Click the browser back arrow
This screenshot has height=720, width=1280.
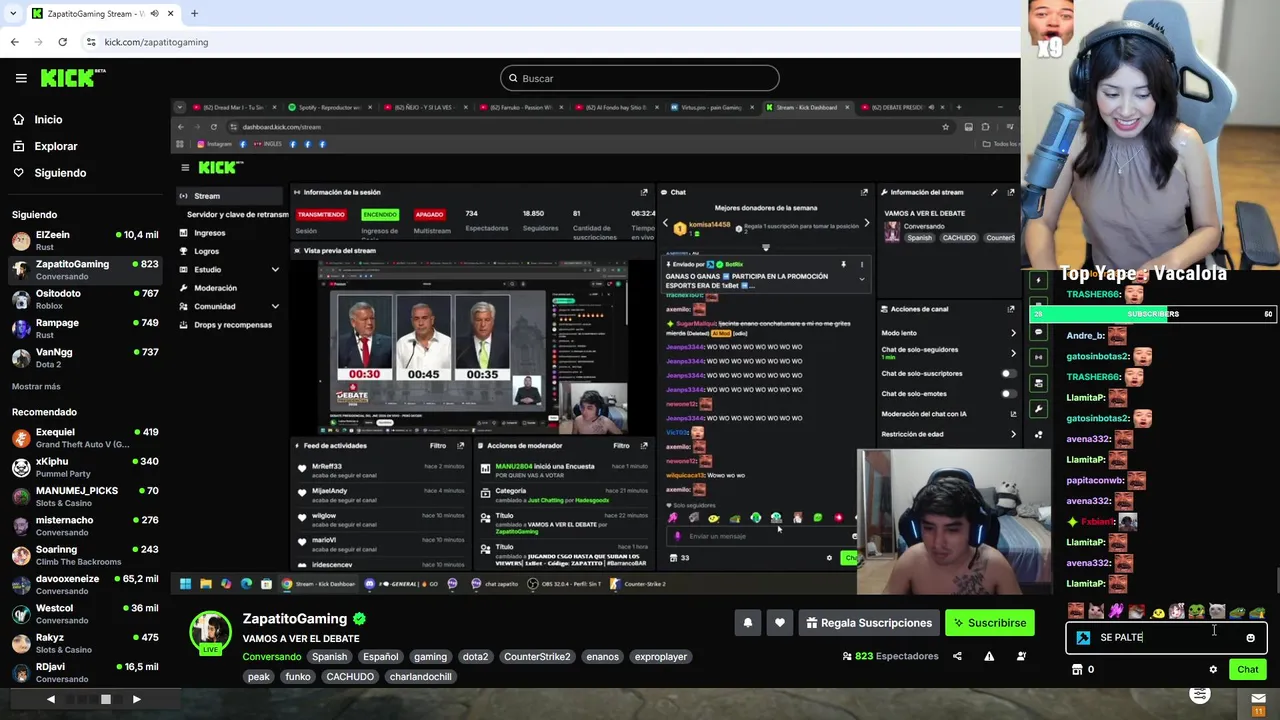(14, 42)
